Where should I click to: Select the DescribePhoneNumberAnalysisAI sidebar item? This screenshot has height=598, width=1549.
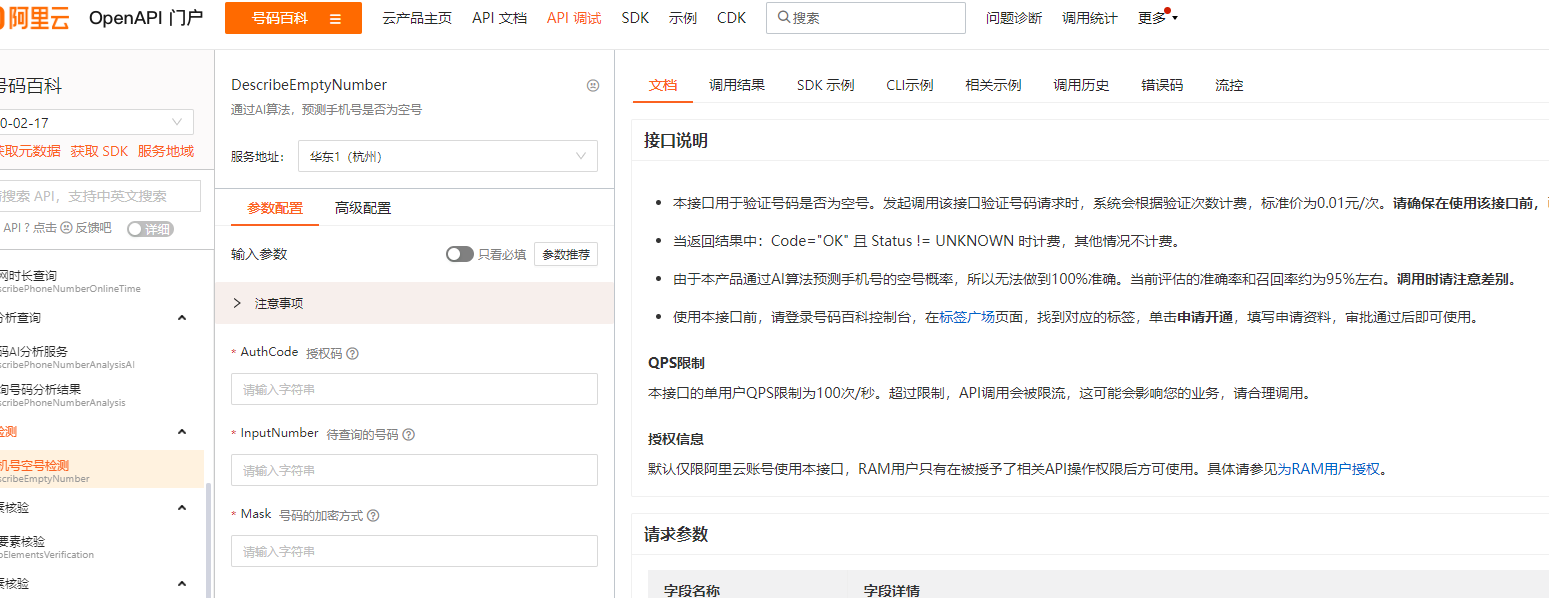100,357
